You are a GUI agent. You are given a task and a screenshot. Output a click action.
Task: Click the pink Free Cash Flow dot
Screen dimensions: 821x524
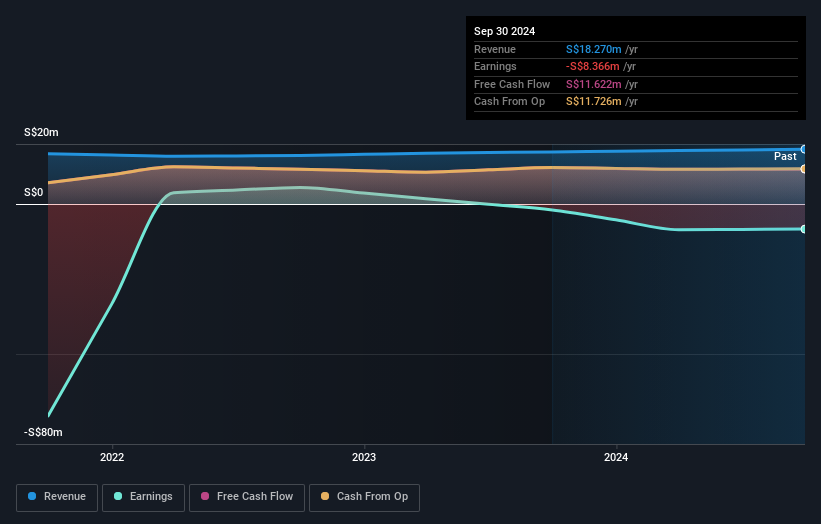tap(205, 496)
